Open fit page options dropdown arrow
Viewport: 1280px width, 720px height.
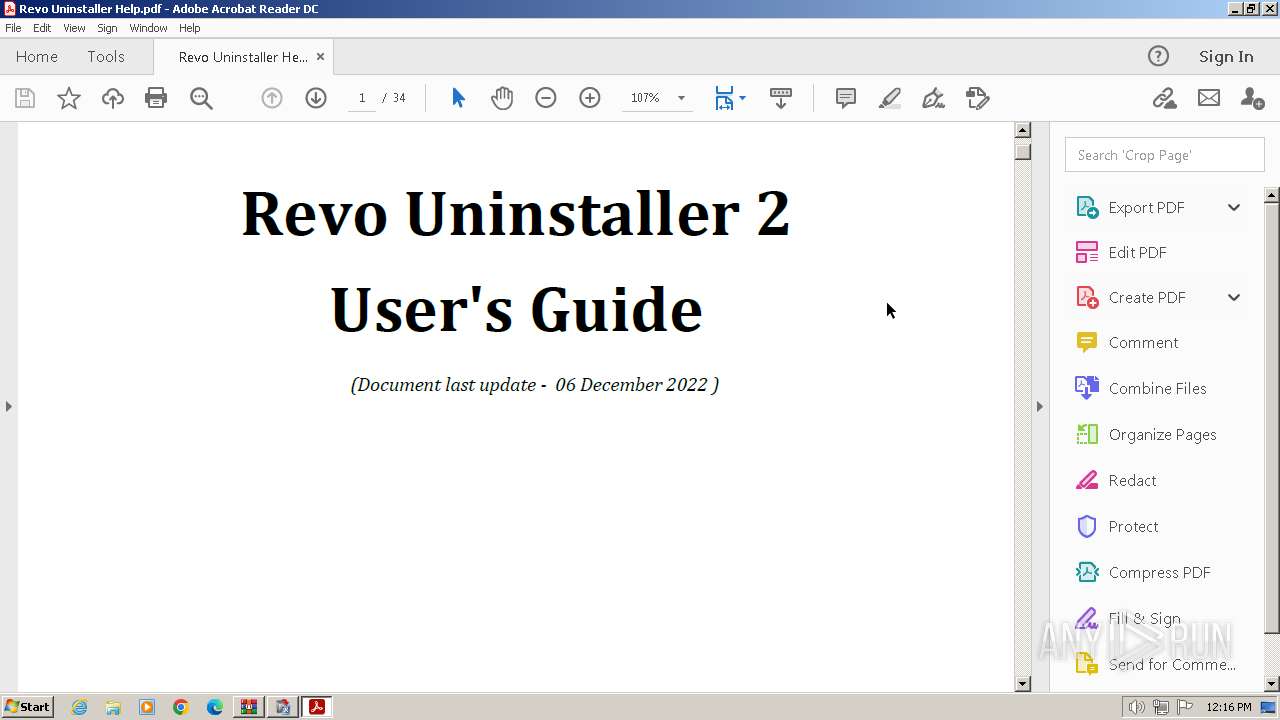tap(742, 98)
